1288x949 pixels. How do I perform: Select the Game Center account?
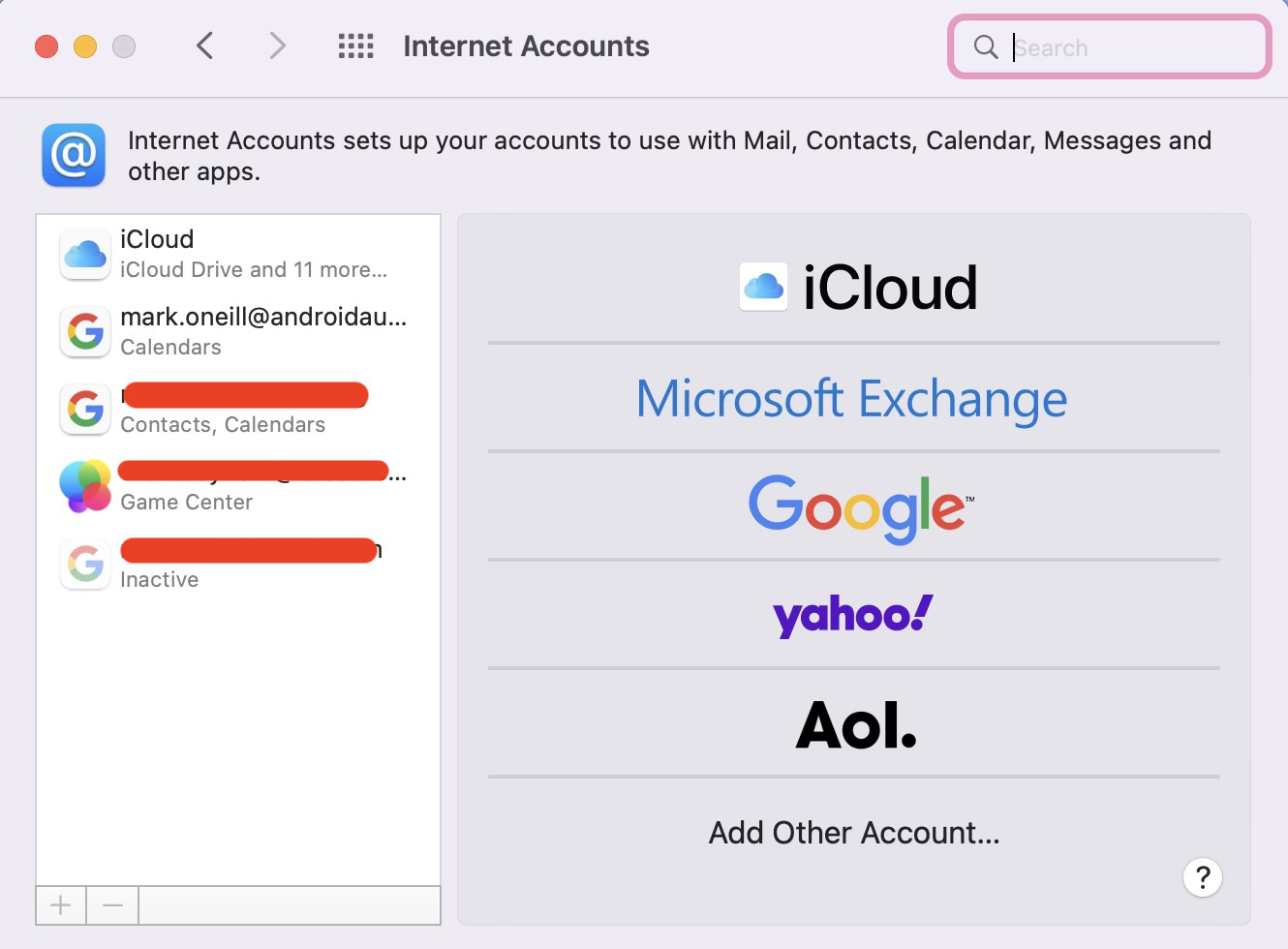click(237, 486)
